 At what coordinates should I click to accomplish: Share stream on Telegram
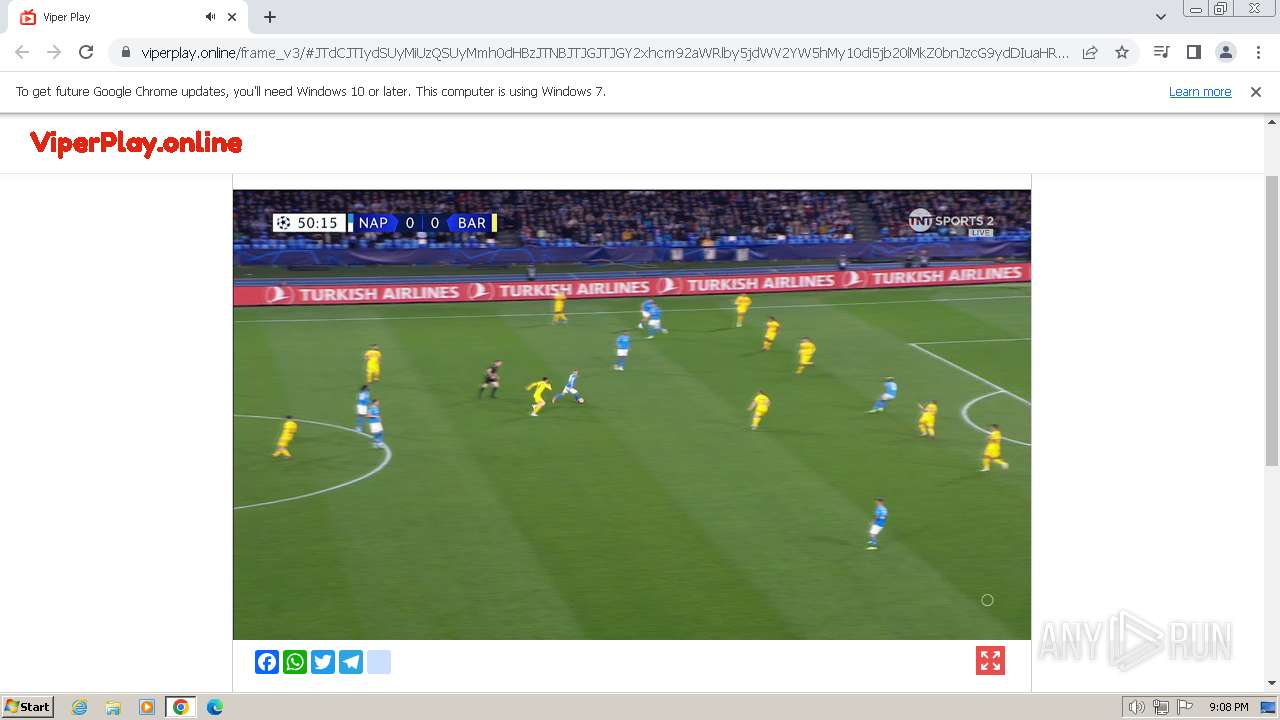(x=351, y=662)
